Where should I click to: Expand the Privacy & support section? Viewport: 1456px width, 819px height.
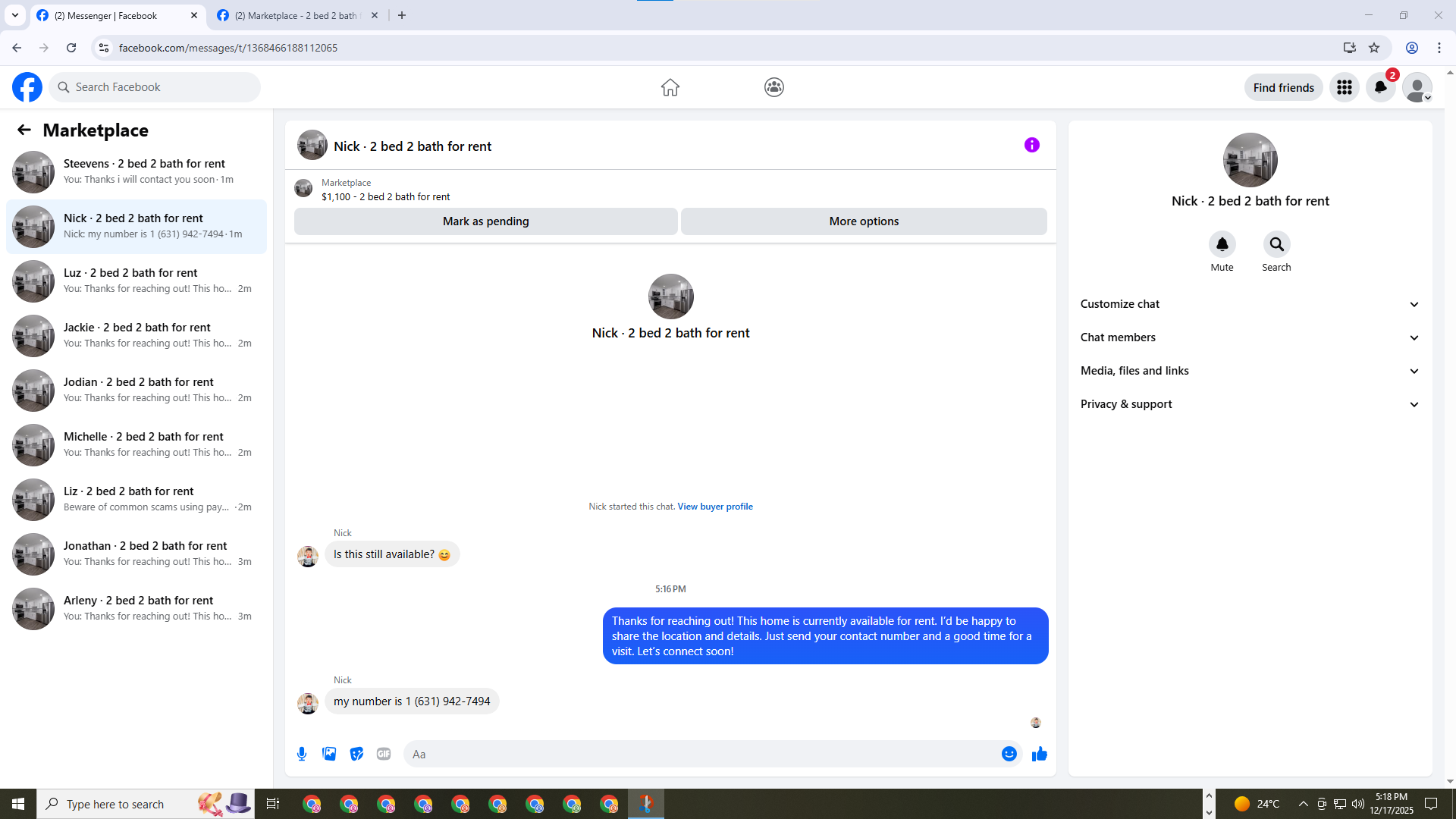(x=1250, y=404)
